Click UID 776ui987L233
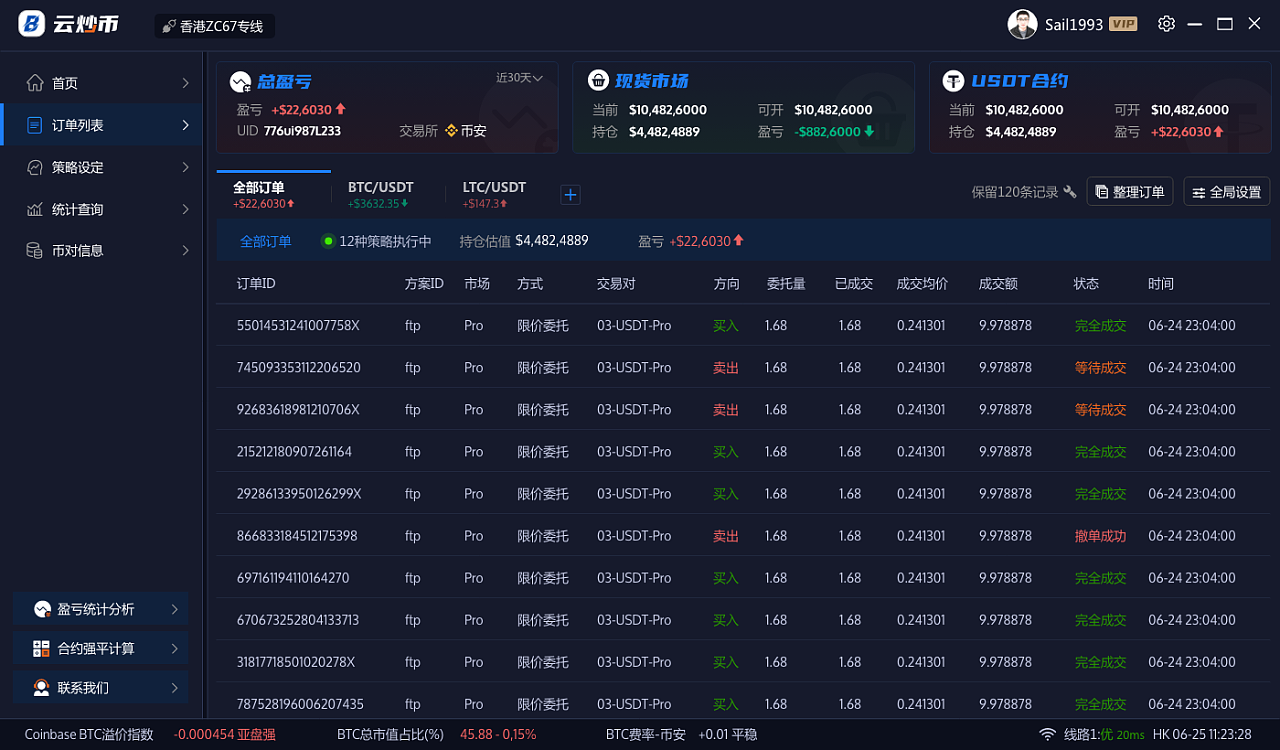 [x=289, y=131]
